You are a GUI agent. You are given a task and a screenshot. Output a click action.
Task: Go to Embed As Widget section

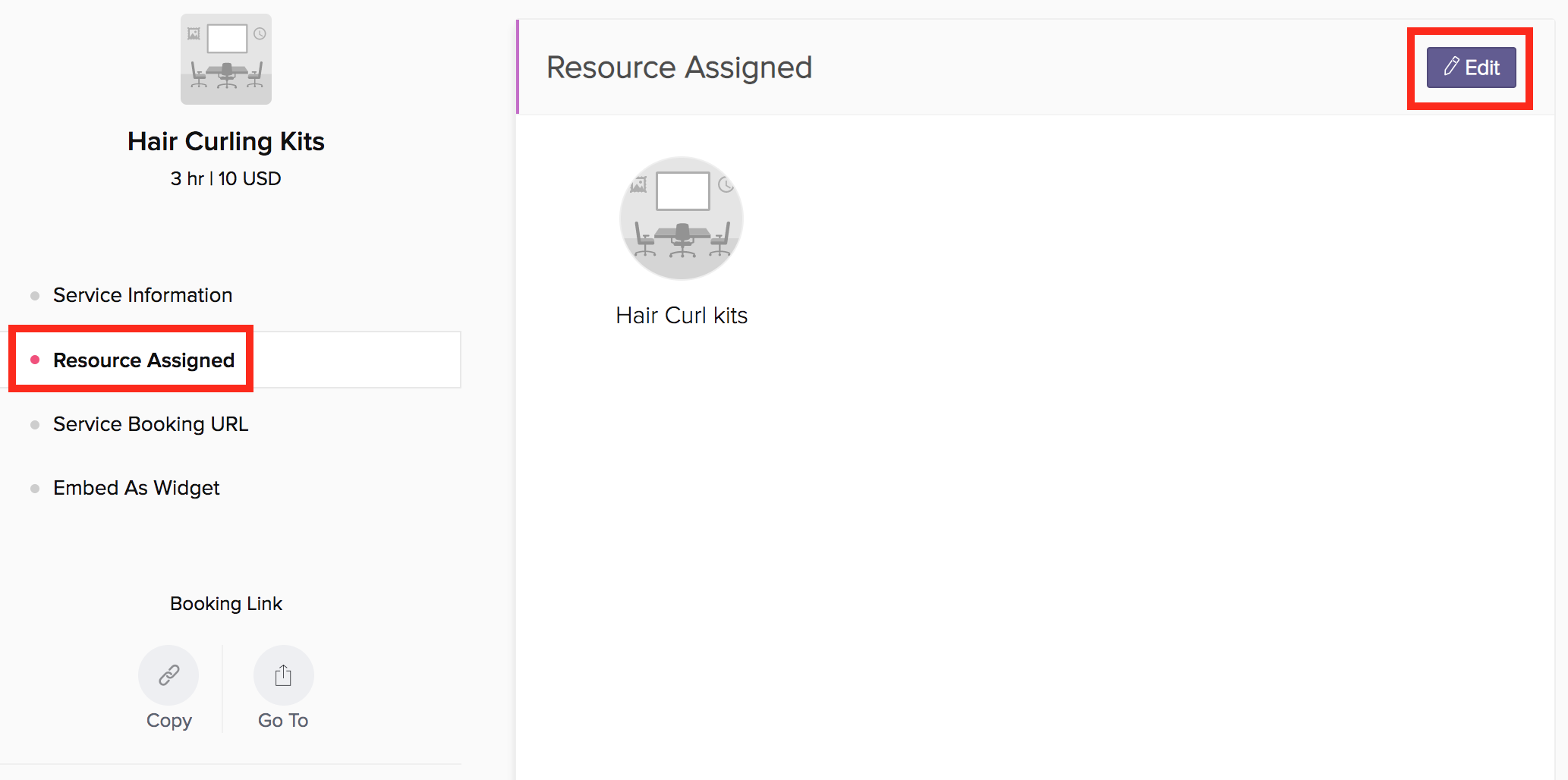pos(137,488)
